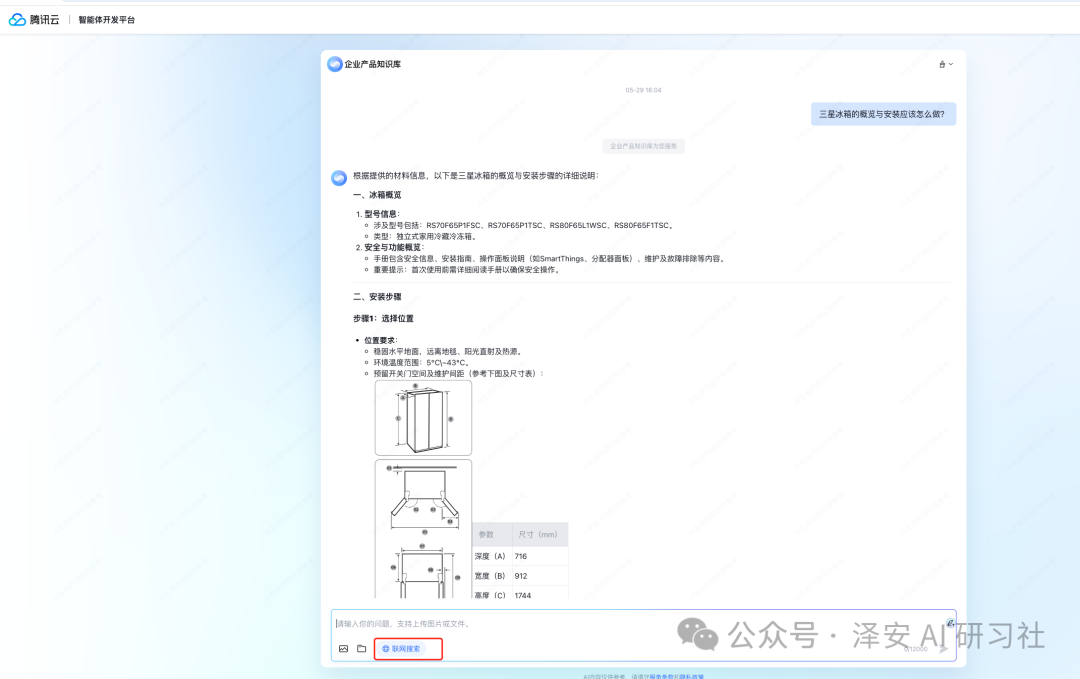Click the assistant avatar beside the reply

(x=339, y=178)
